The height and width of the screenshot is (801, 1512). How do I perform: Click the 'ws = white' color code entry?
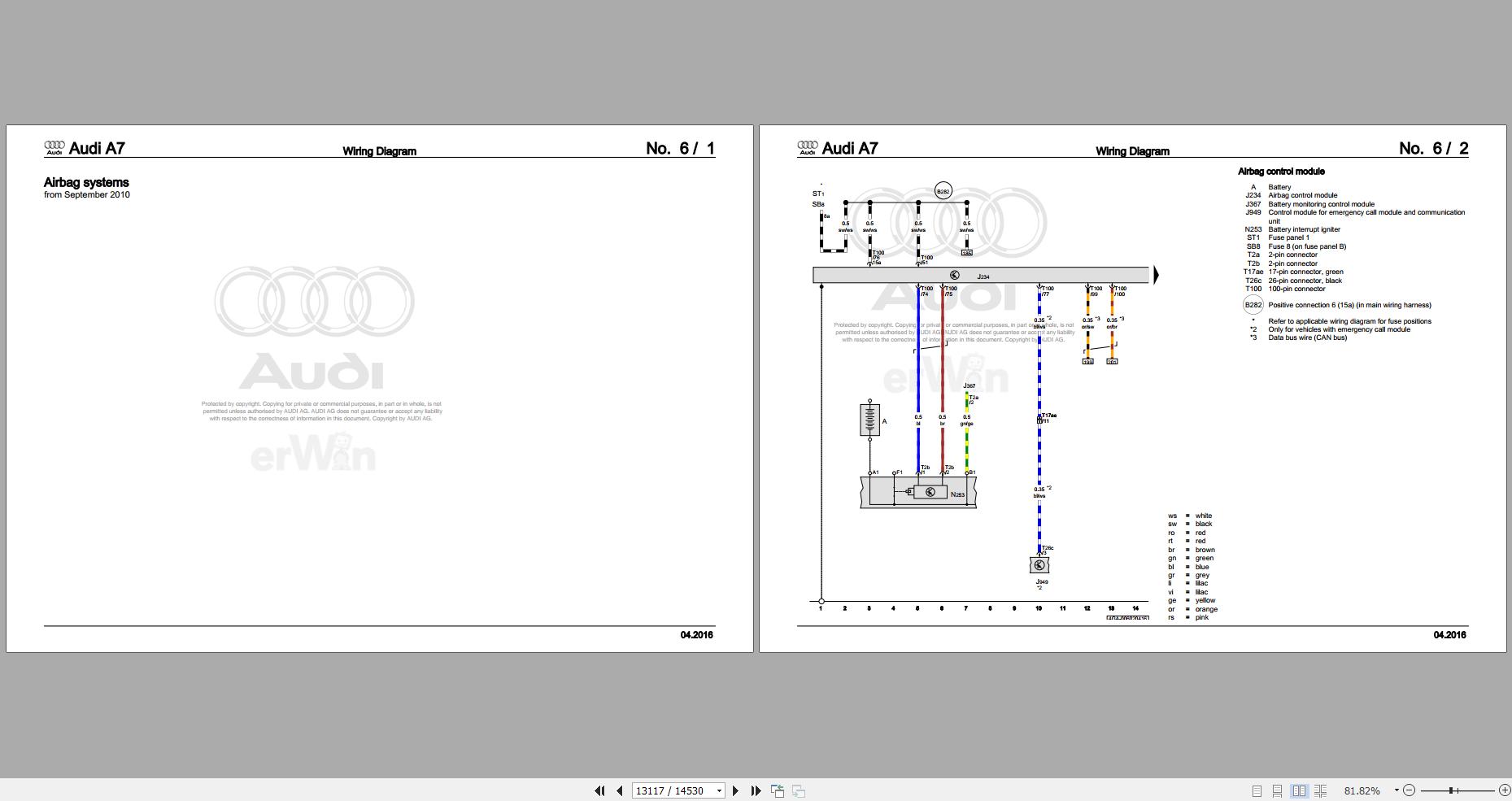(1190, 516)
